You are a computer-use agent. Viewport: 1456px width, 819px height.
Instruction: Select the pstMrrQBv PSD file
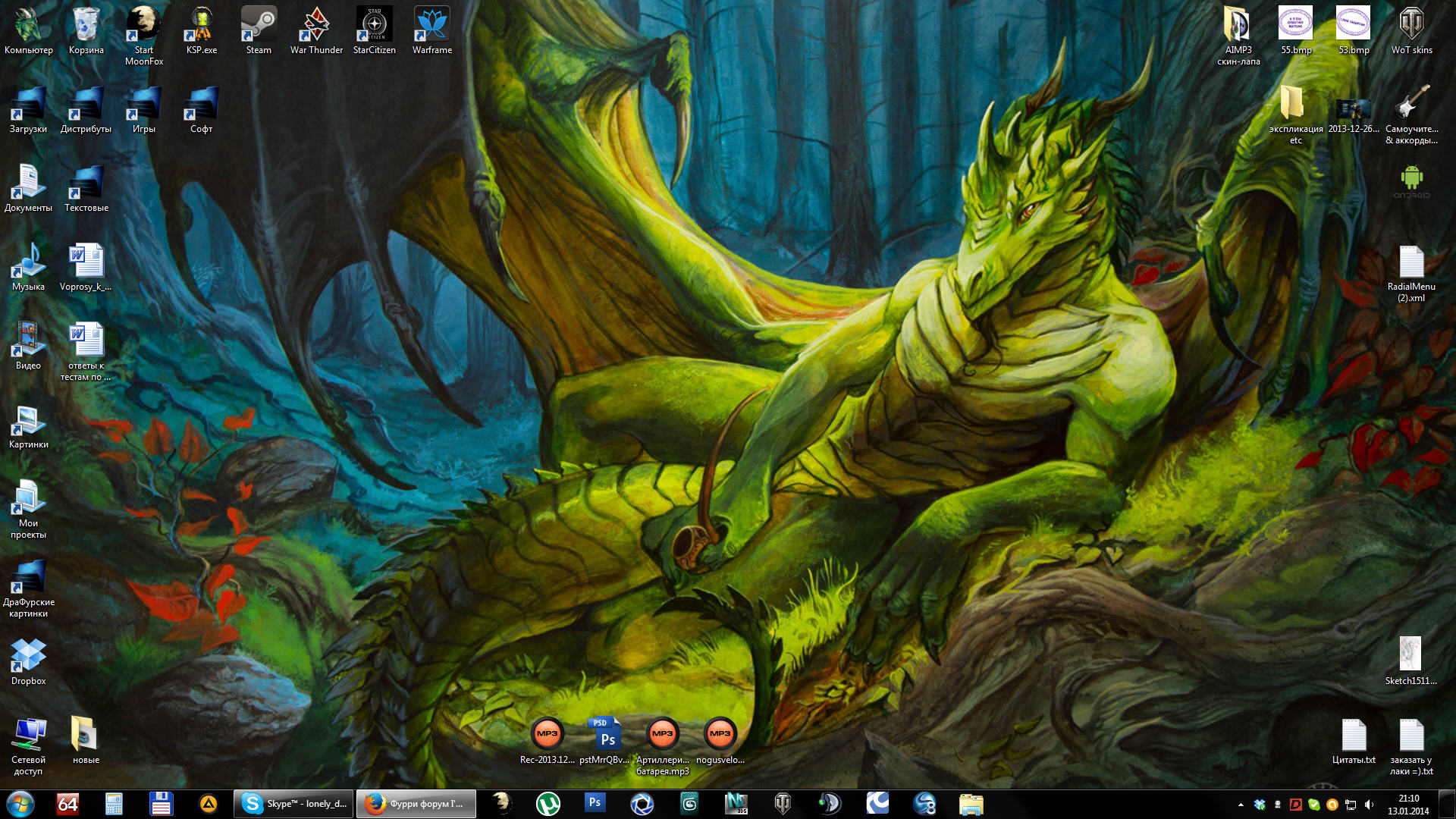coord(605,741)
